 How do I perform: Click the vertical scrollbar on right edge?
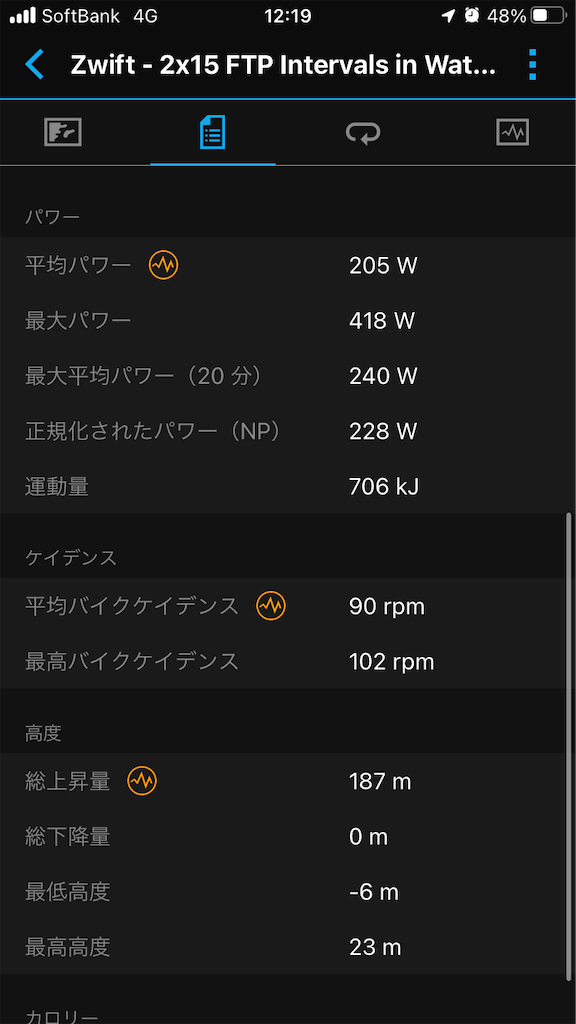tap(569, 746)
